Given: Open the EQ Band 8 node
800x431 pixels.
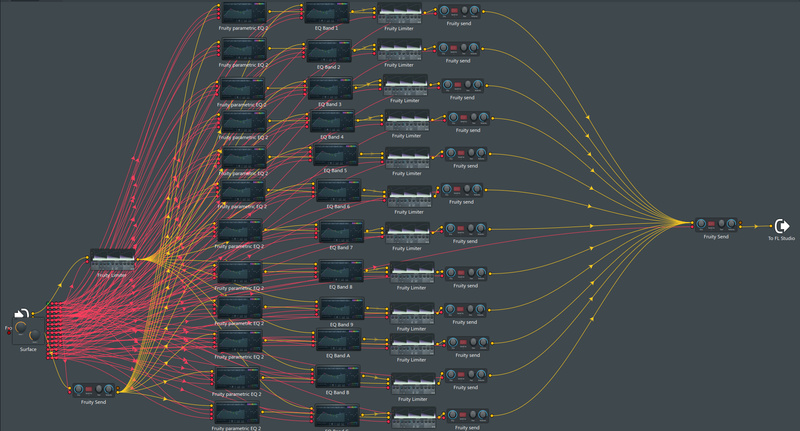Looking at the screenshot, I should click(x=341, y=271).
